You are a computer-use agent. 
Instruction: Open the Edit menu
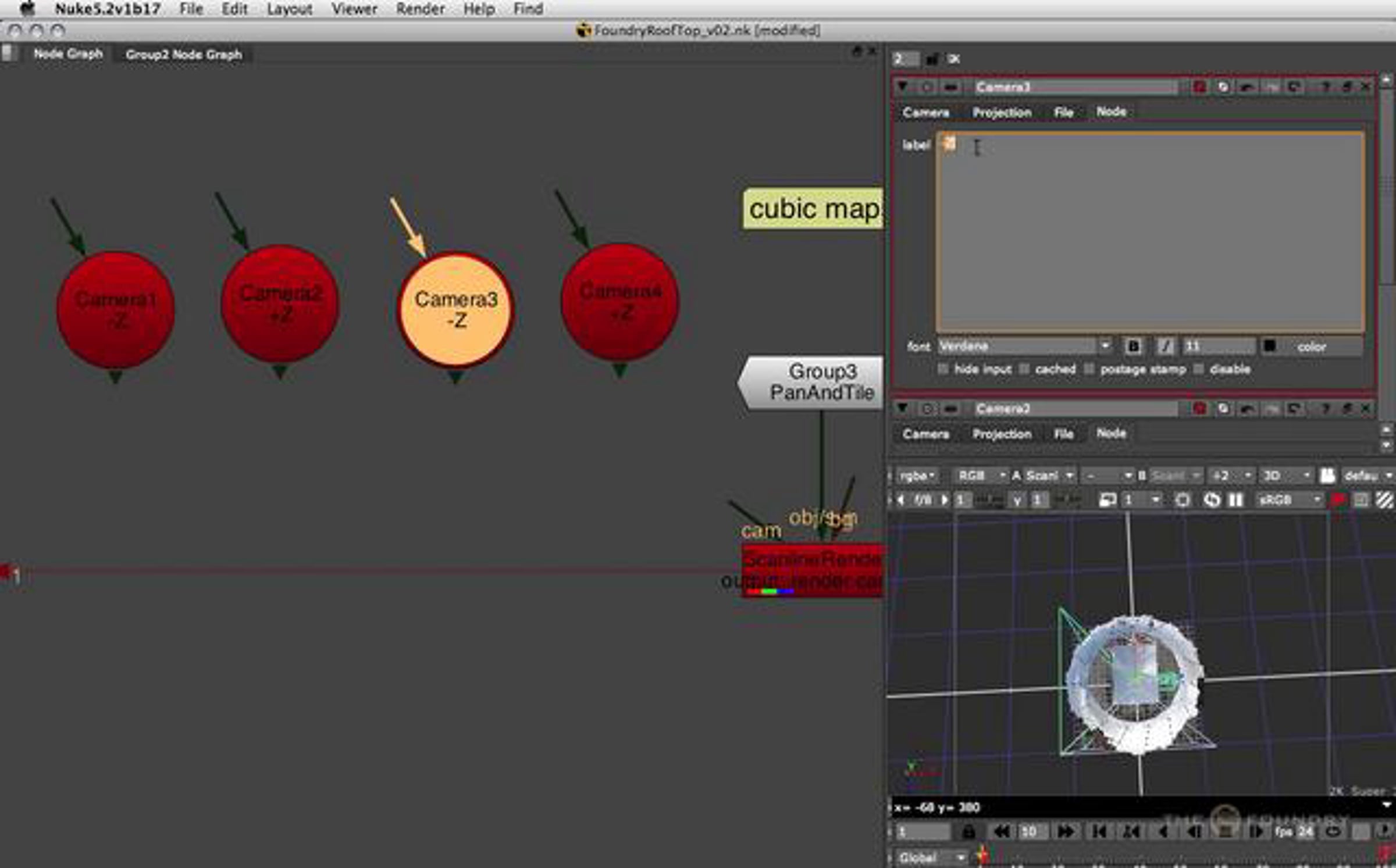pos(234,9)
